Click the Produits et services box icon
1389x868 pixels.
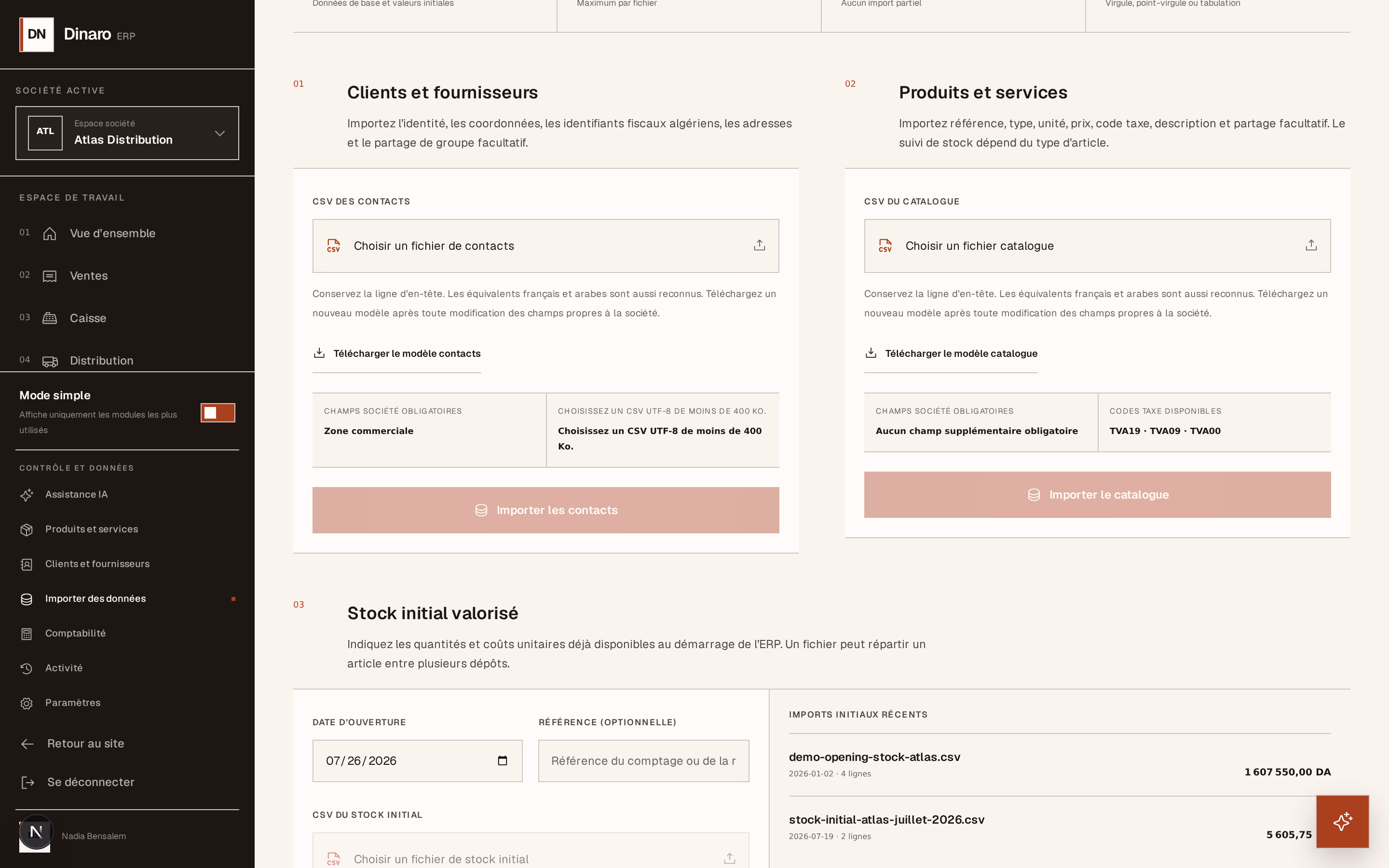[x=27, y=530]
